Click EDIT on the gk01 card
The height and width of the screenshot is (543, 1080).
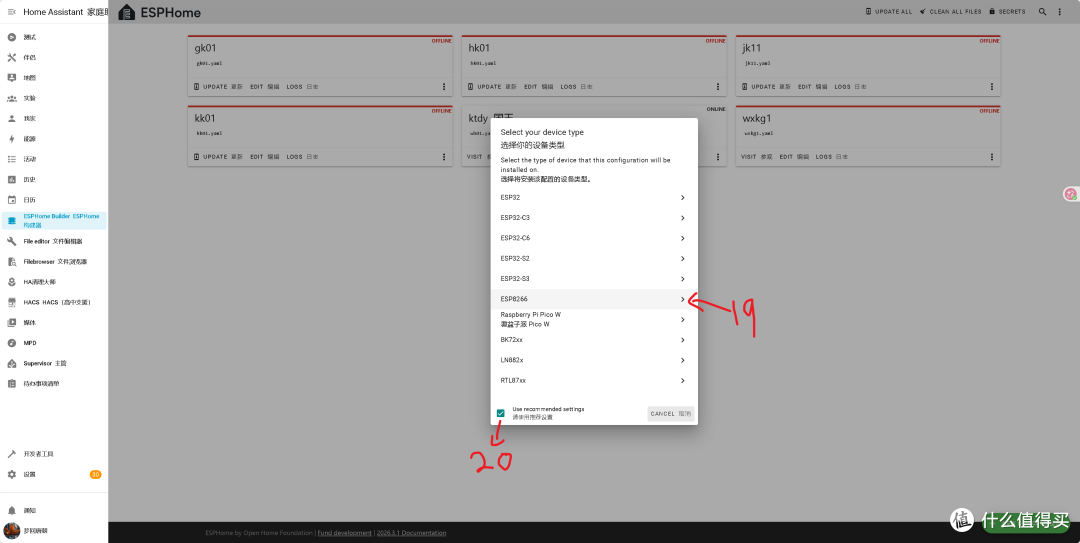[x=264, y=87]
